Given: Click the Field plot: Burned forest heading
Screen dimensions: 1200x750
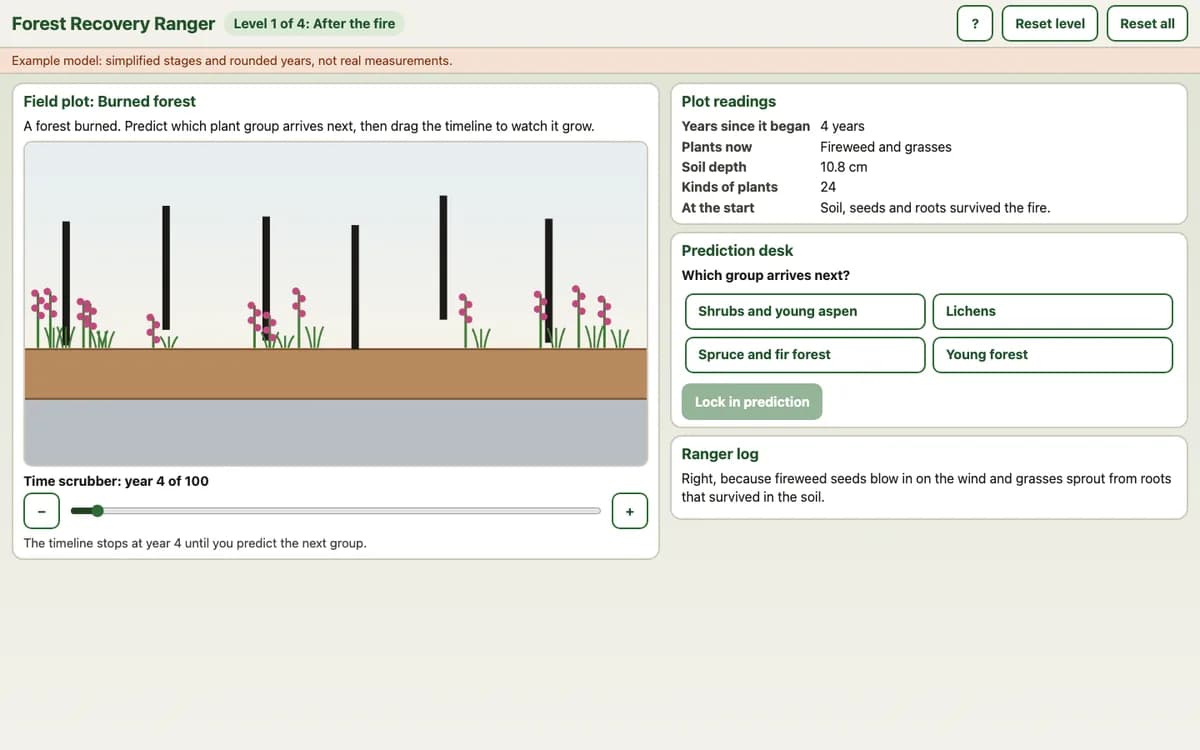Looking at the screenshot, I should (x=110, y=101).
